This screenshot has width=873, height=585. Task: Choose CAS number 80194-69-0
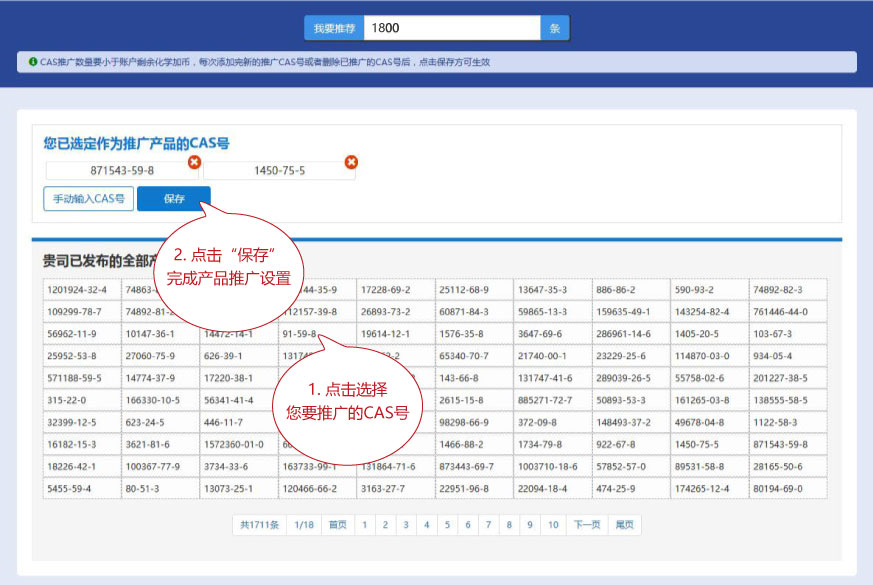[788, 489]
